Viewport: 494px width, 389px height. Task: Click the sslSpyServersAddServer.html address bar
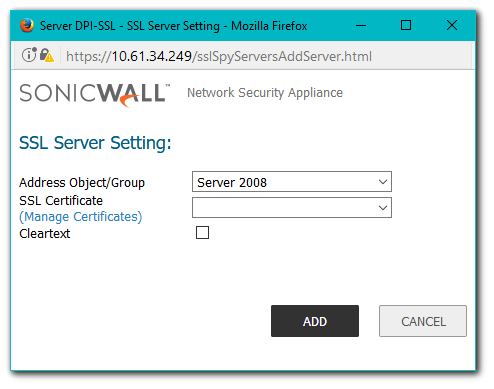(219, 56)
